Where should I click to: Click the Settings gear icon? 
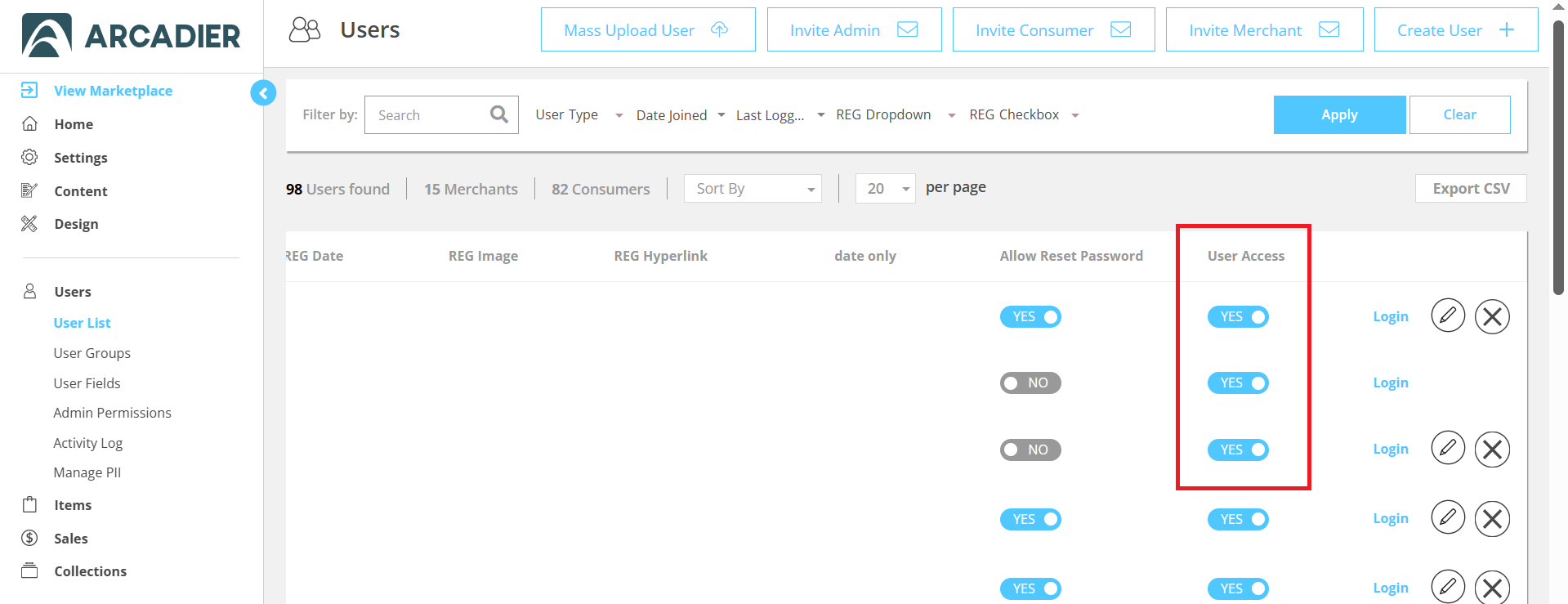point(29,157)
